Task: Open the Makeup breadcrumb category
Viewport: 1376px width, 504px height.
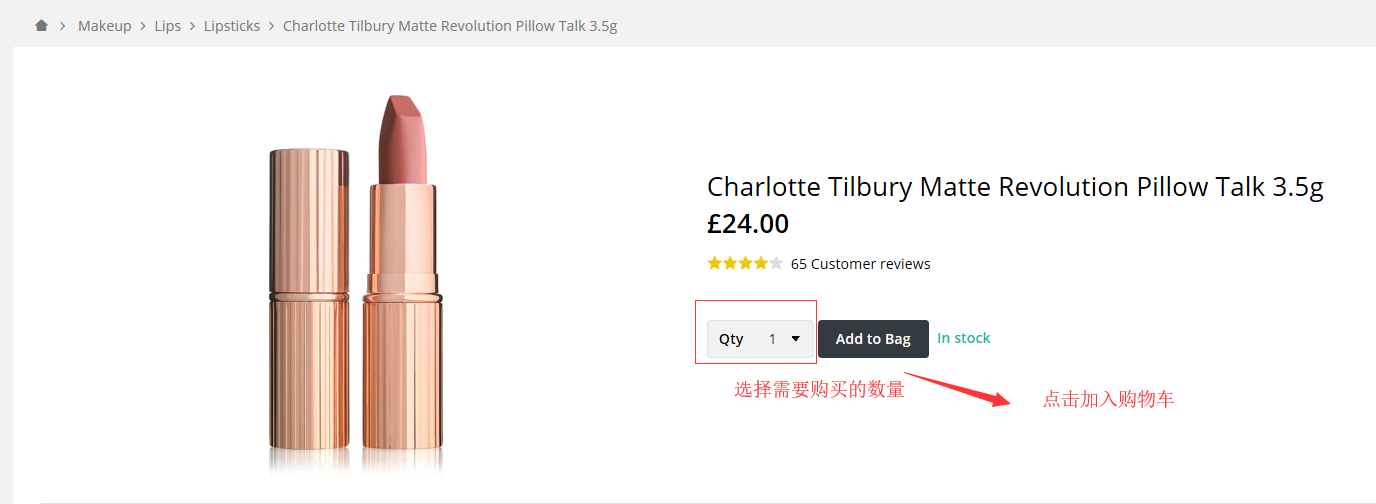Action: (x=105, y=26)
